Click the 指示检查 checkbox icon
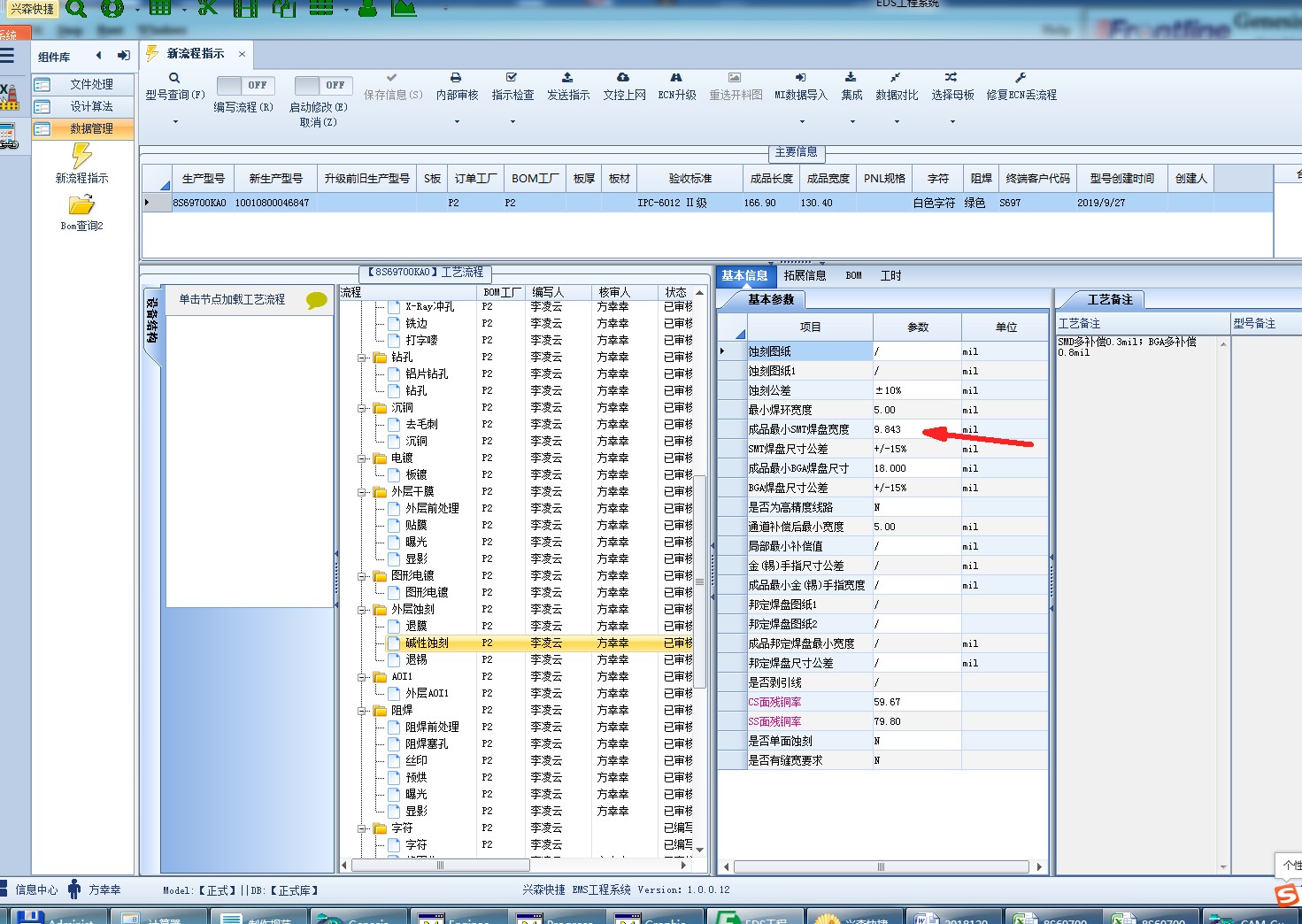Image resolution: width=1302 pixels, height=924 pixels. (x=512, y=78)
